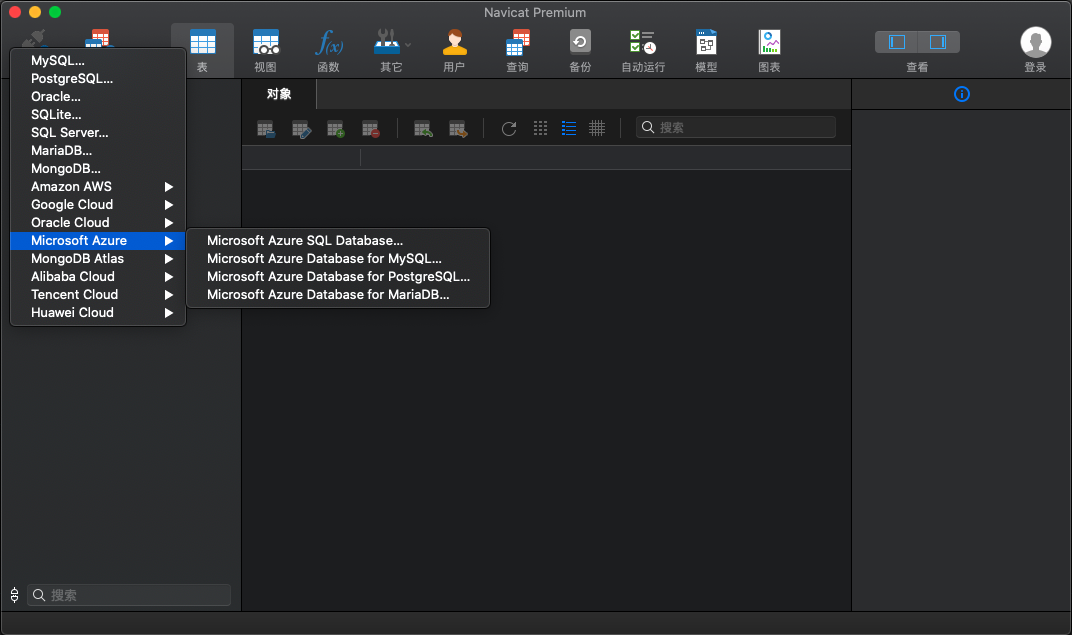Click the 查询 (Query) toolbar icon
This screenshot has width=1072, height=635.
pyautogui.click(x=518, y=42)
